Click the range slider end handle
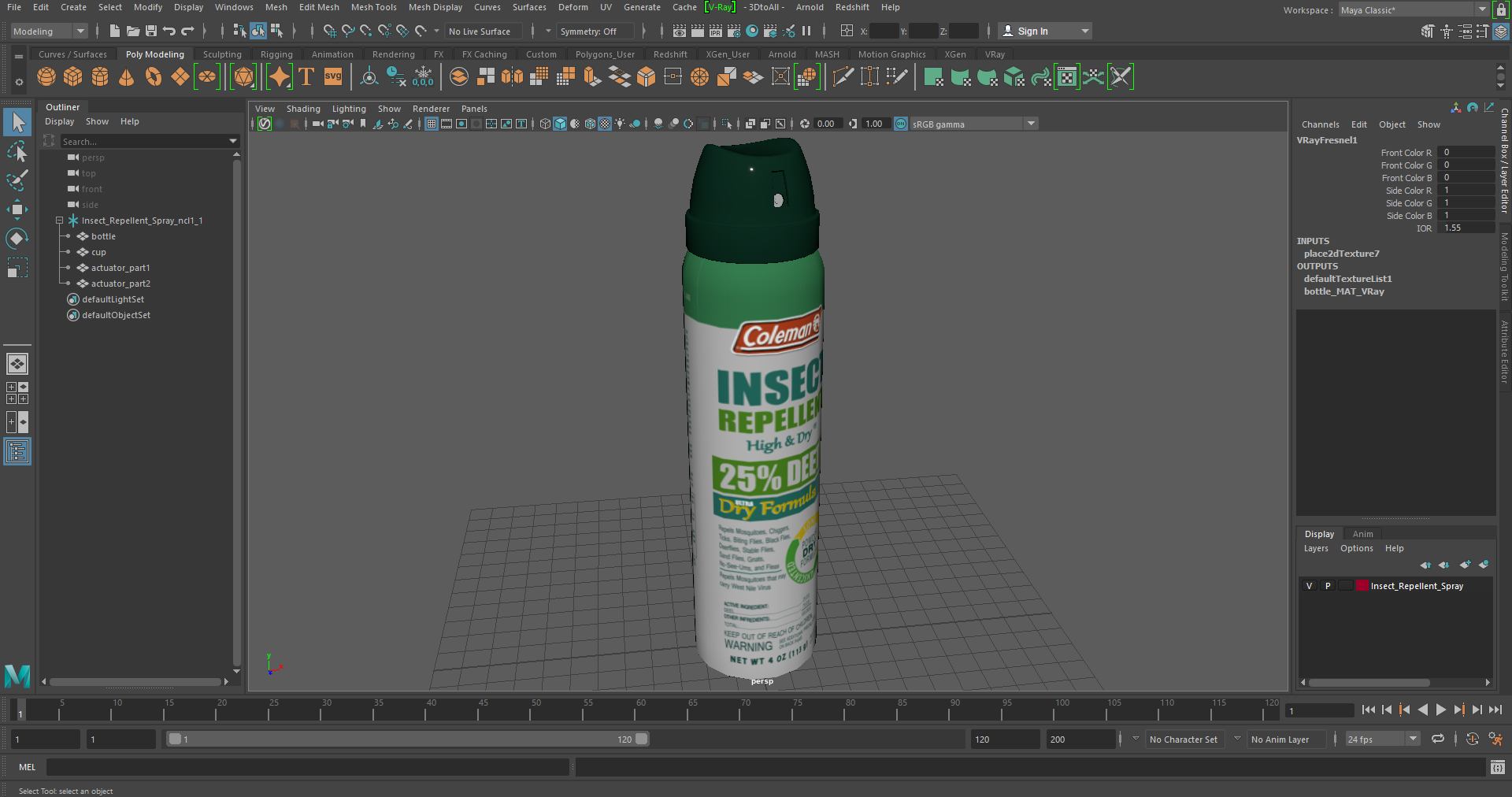 point(641,739)
